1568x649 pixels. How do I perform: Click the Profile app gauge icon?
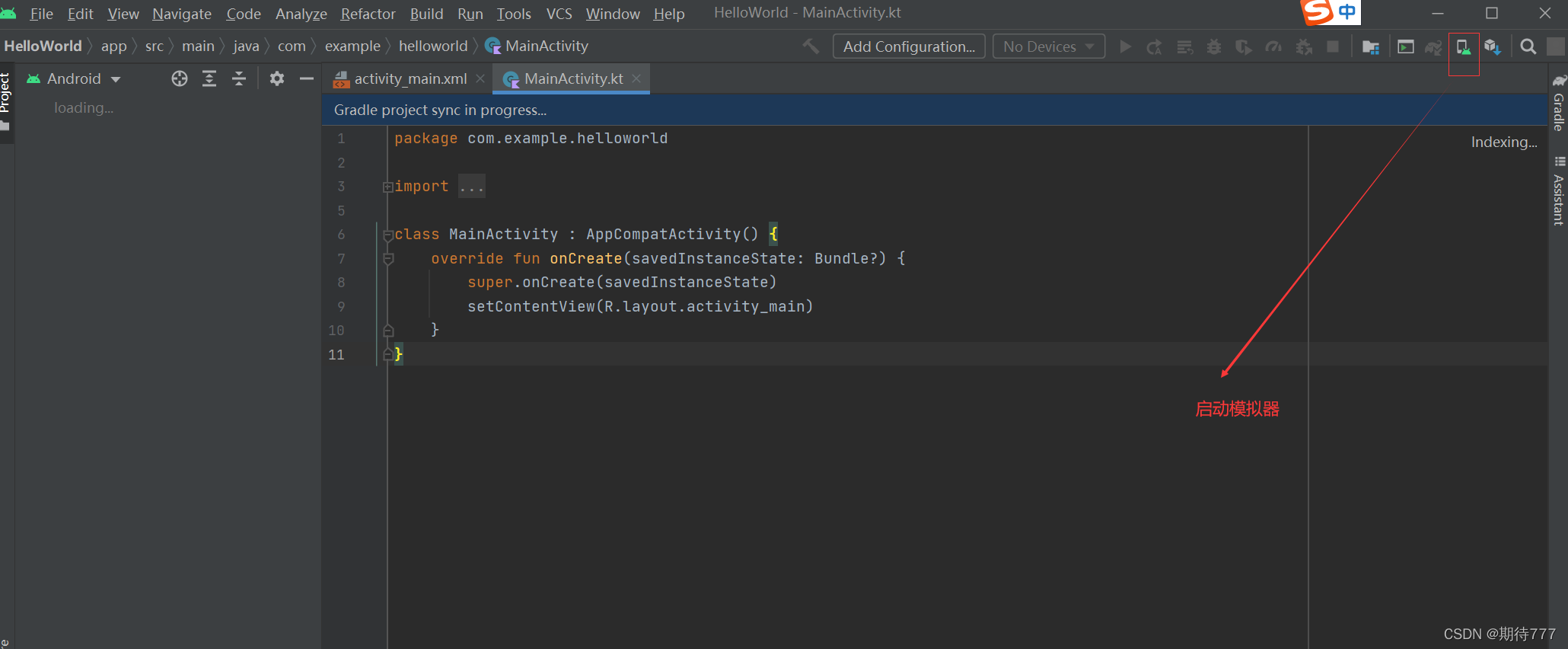1273,46
